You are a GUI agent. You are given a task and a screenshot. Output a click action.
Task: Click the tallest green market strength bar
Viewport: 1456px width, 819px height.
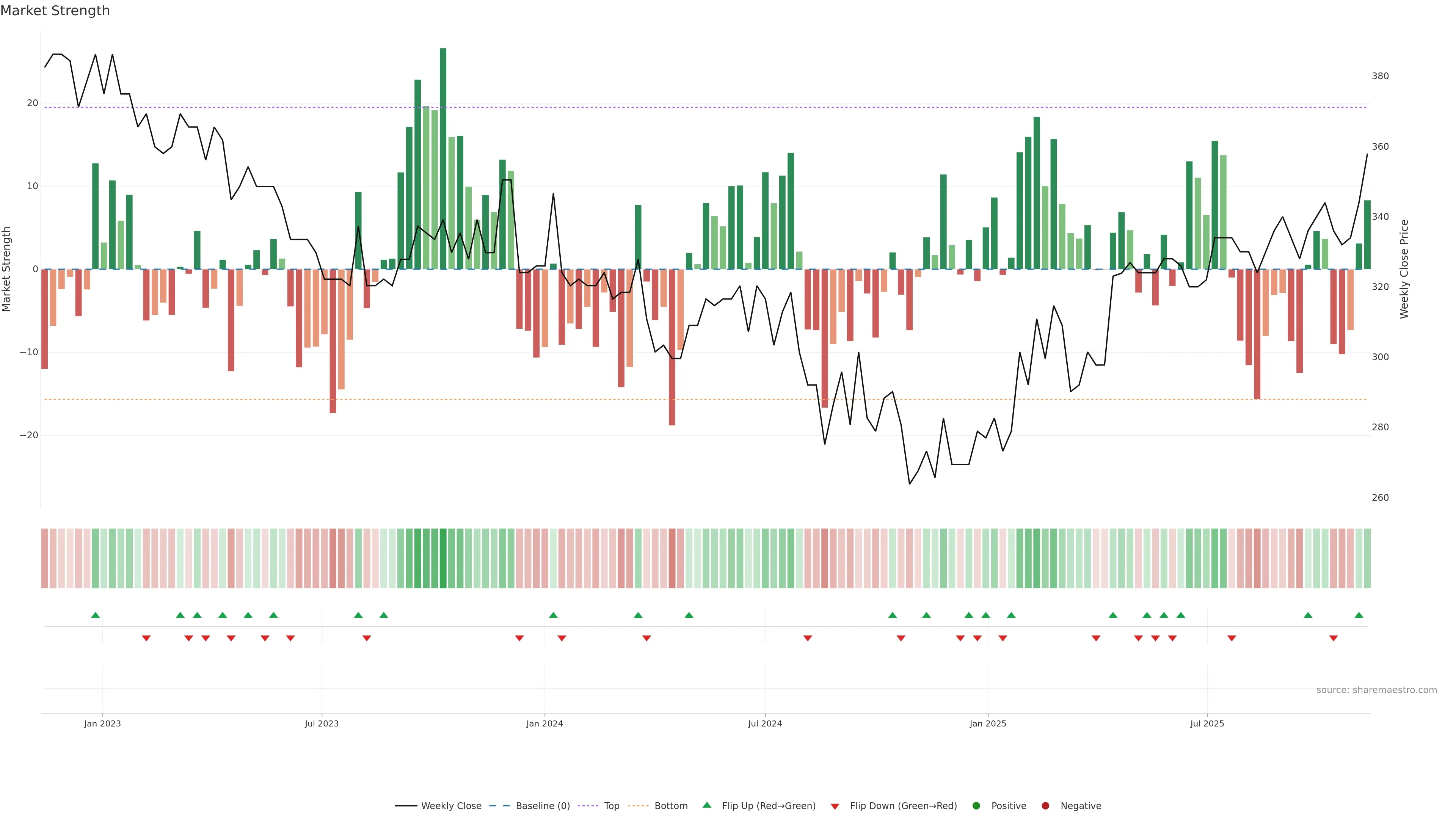pos(443,158)
